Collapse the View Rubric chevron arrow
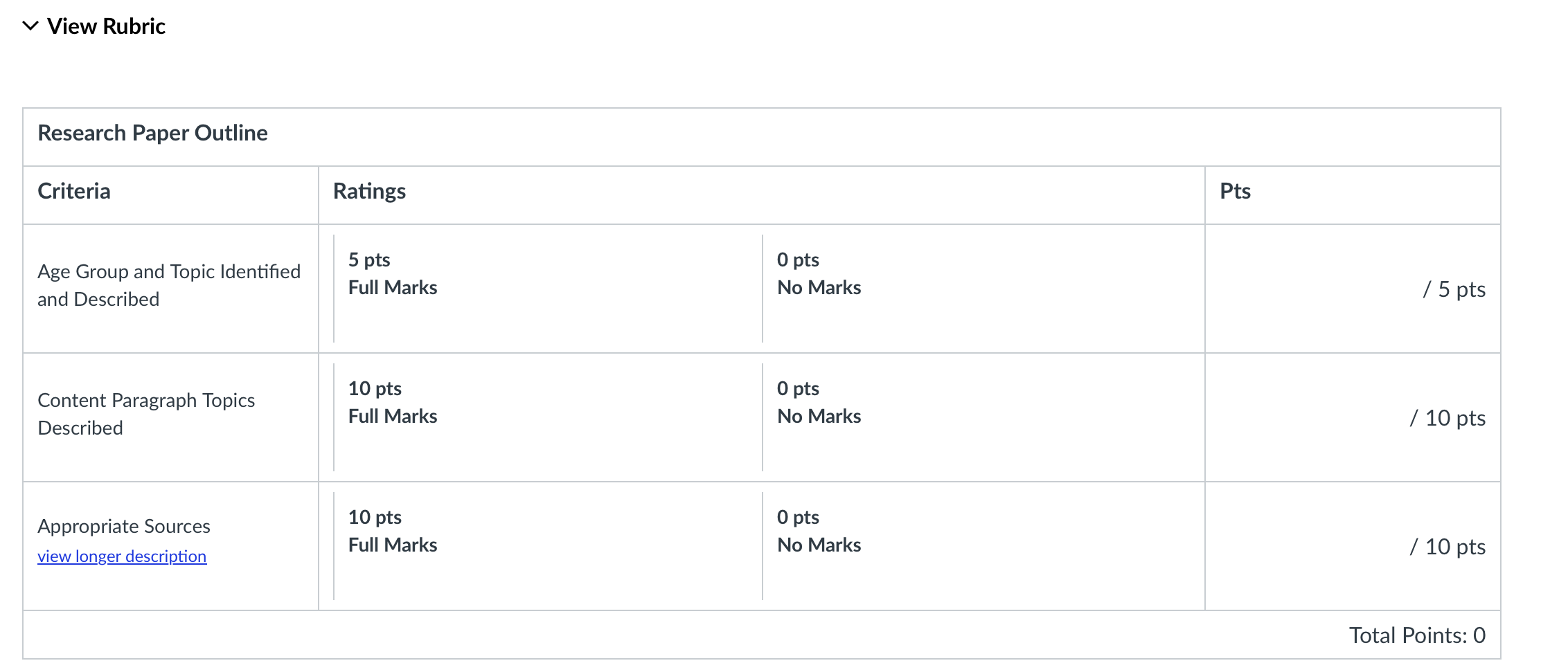The height and width of the screenshot is (672, 1568). pos(30,26)
